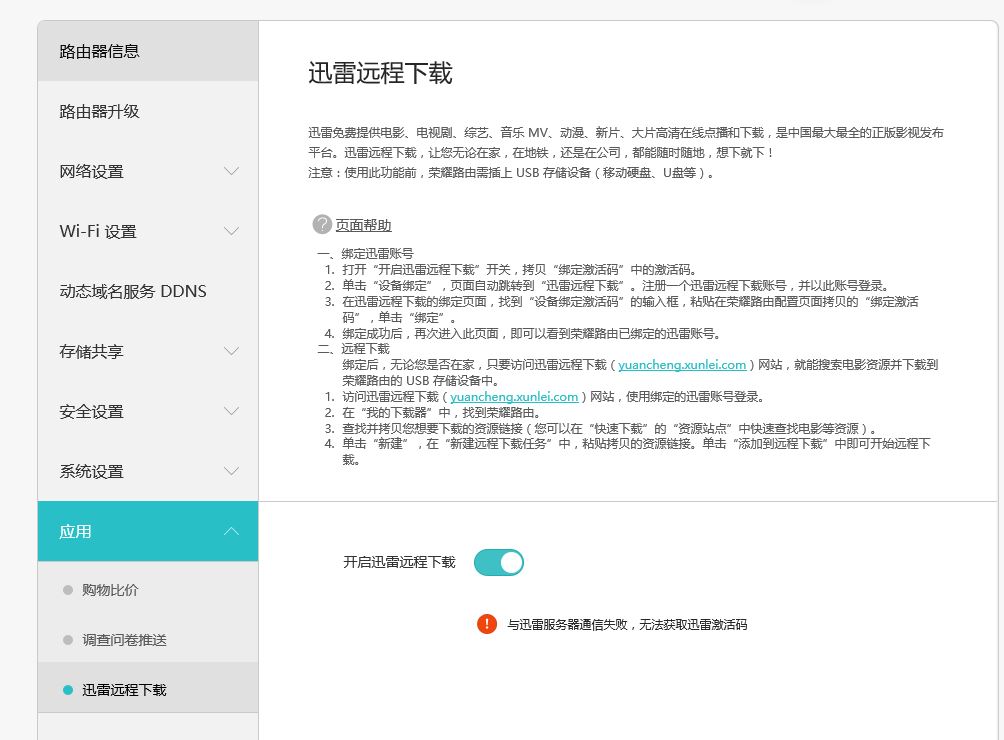Click the red exclamation error icon
Screen dimensions: 1004x740
tap(487, 623)
